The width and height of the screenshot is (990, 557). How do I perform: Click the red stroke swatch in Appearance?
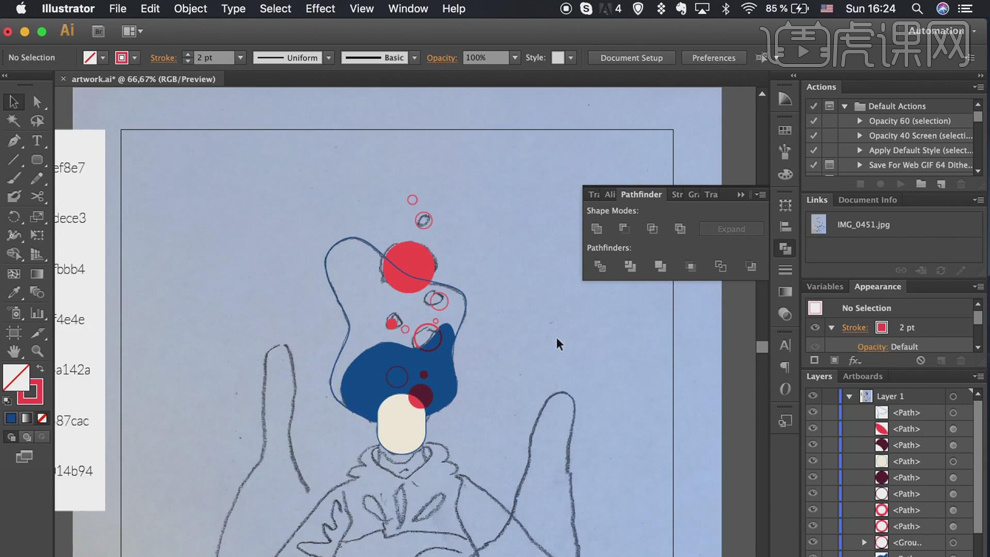(882, 328)
